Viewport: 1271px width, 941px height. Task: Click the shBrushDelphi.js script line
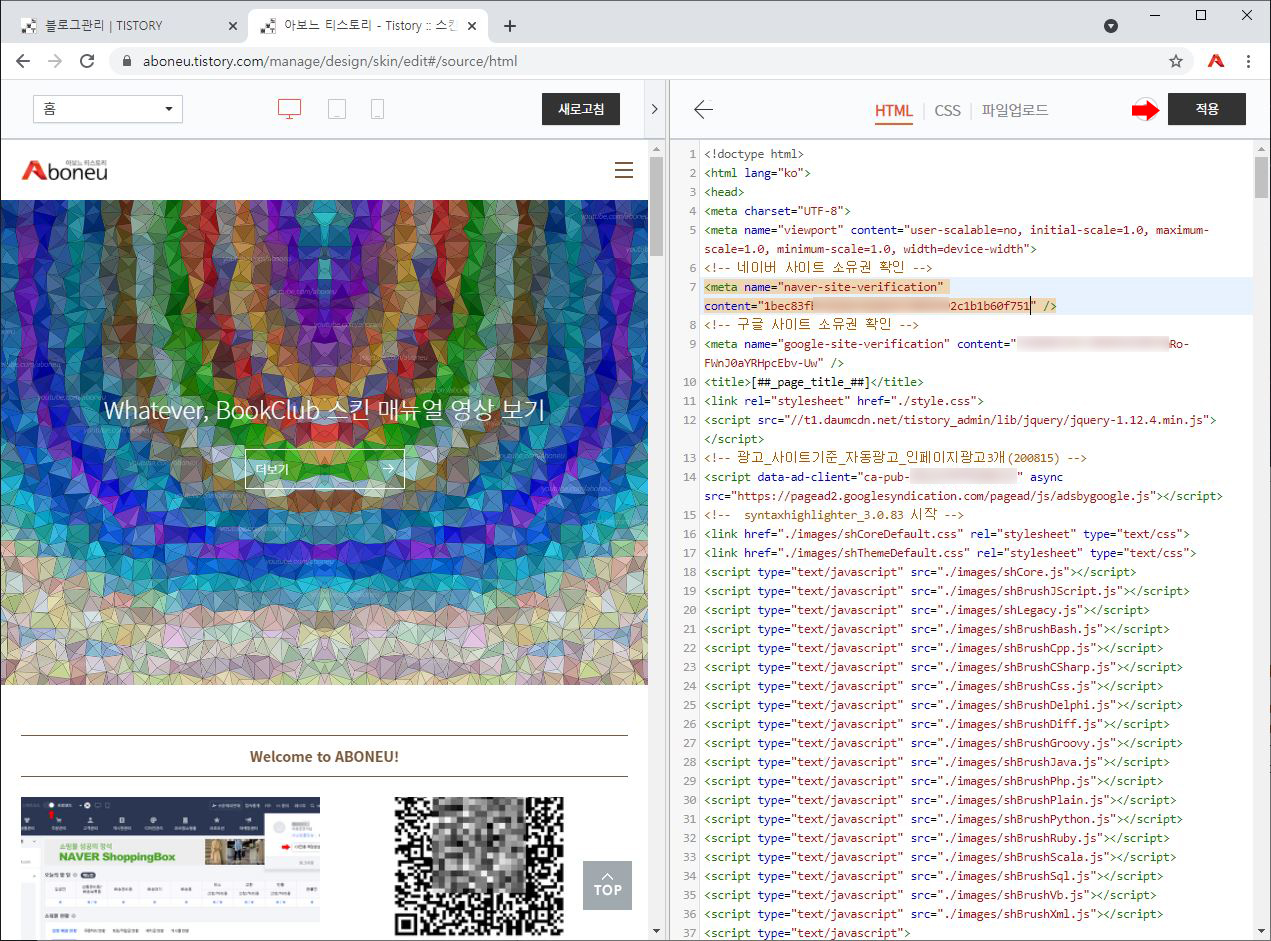(943, 705)
